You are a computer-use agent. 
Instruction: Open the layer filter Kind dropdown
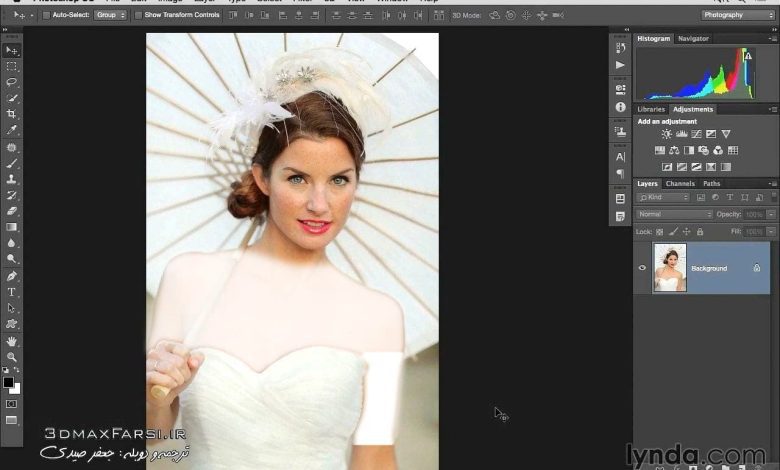point(663,197)
